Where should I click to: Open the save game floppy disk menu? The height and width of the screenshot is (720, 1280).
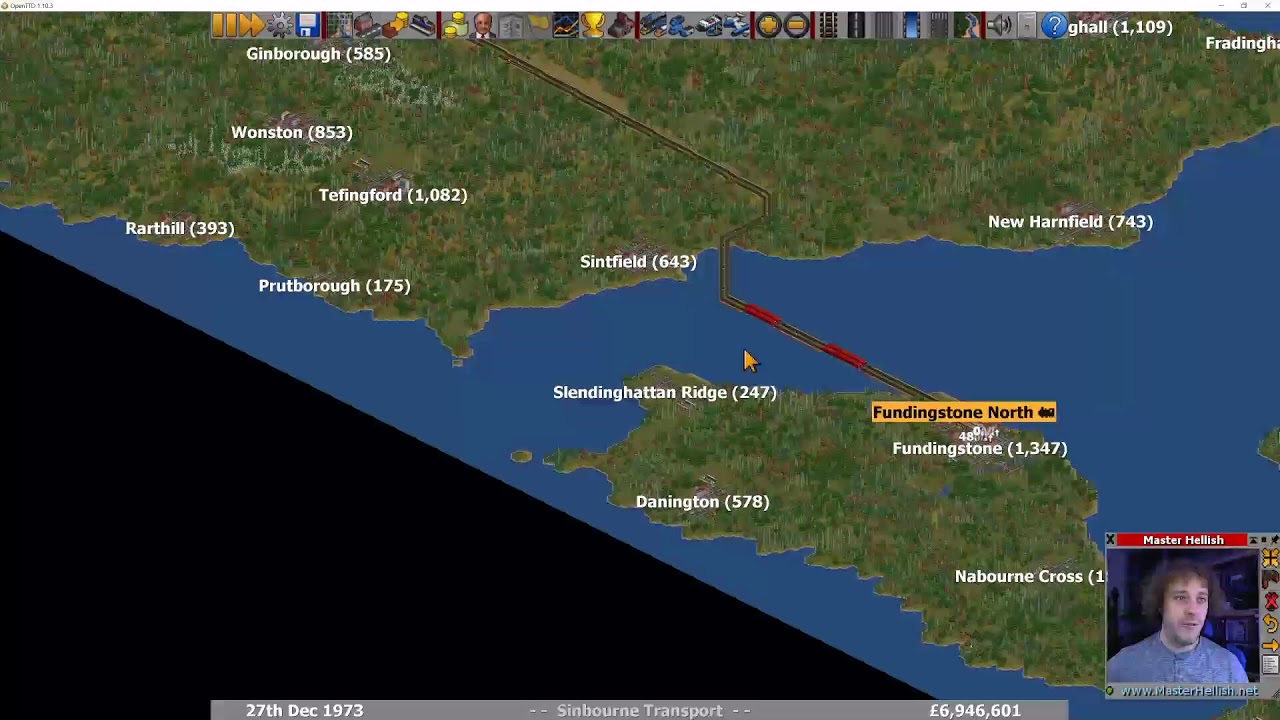308,26
